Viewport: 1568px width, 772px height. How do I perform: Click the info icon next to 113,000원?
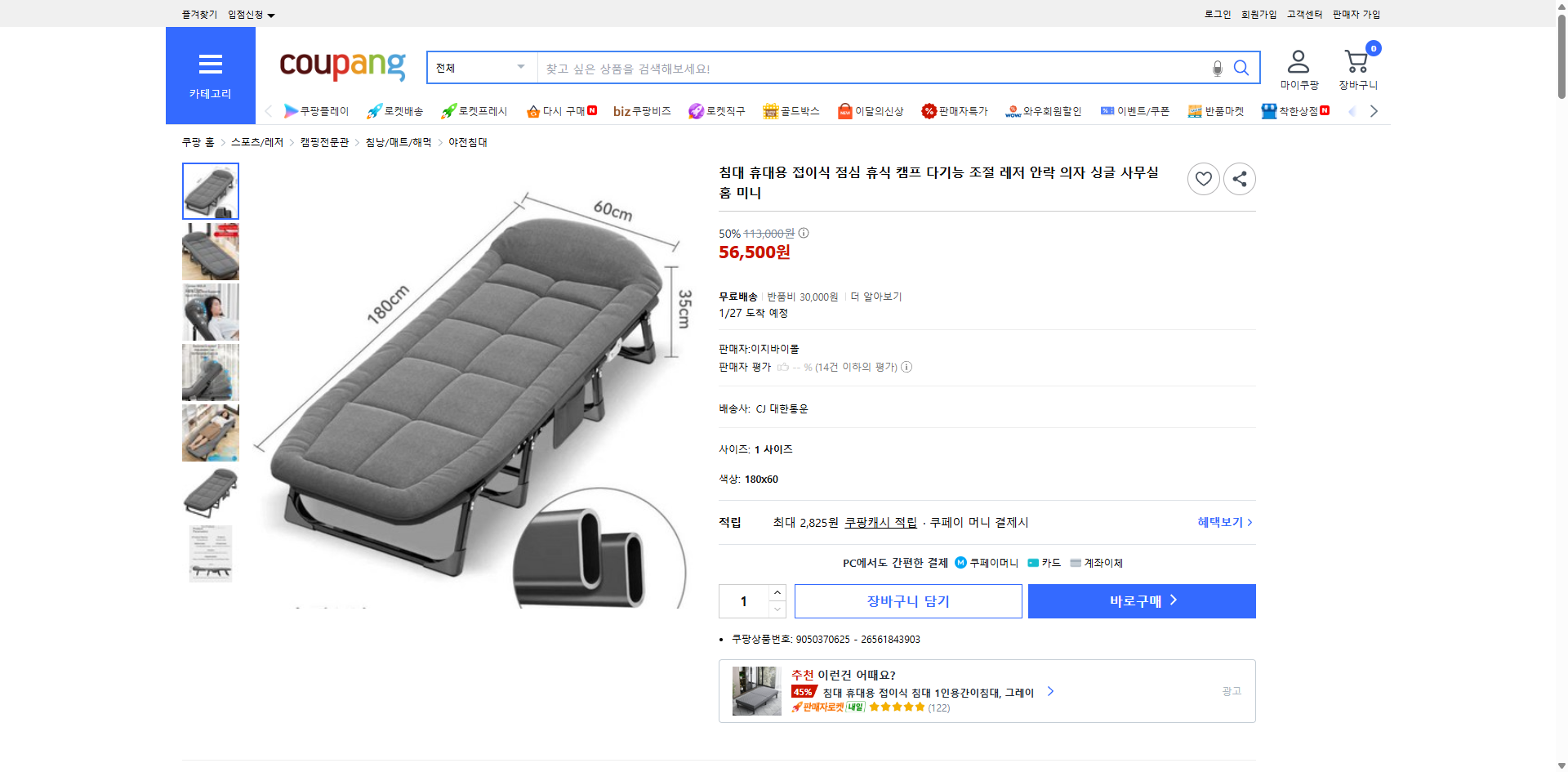[x=804, y=233]
